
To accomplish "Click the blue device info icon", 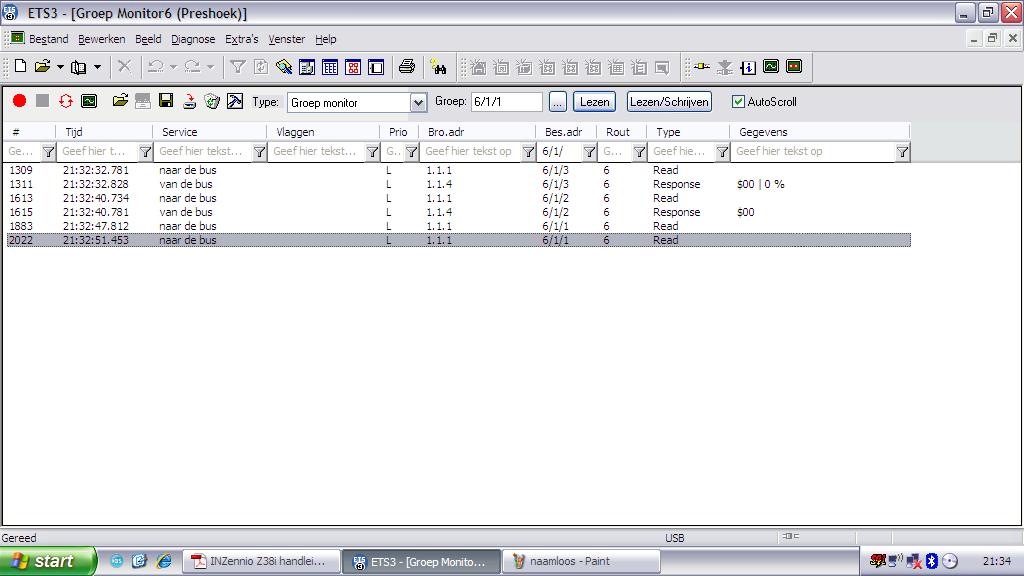I will point(748,67).
